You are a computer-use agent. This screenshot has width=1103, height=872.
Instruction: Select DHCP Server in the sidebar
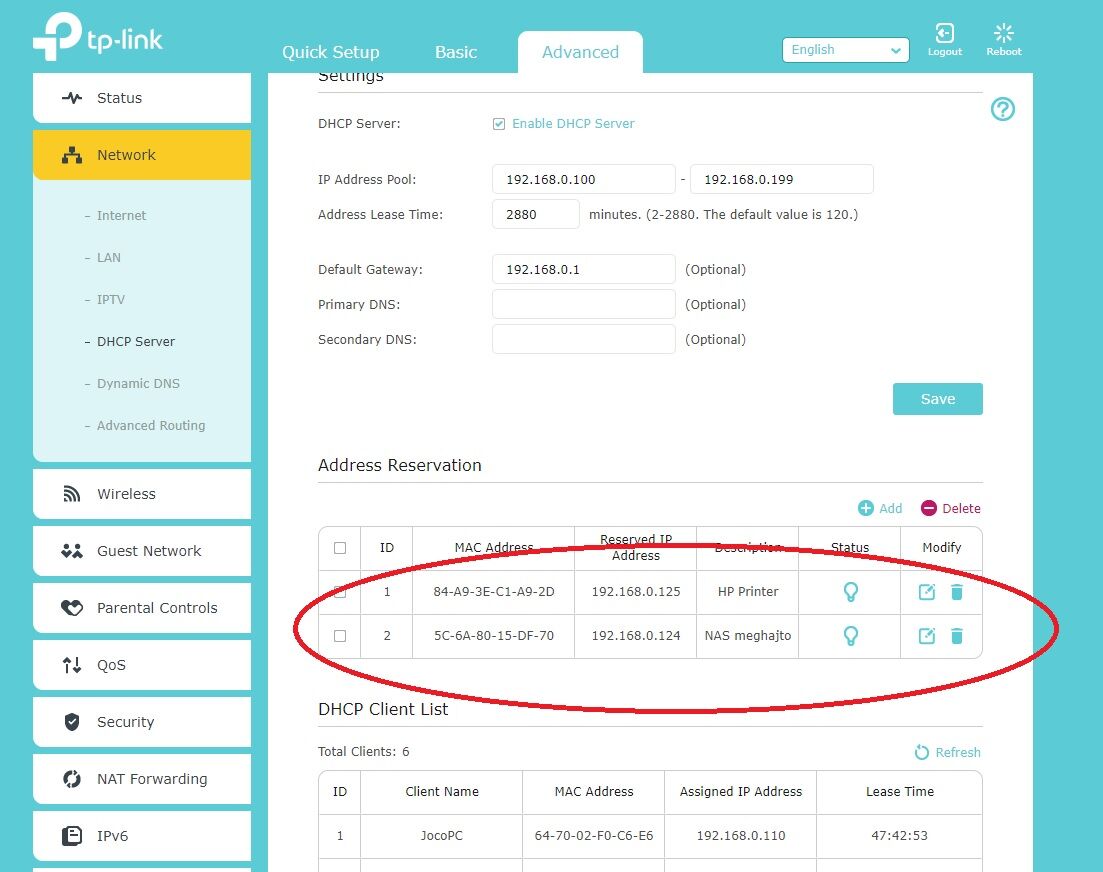pyautogui.click(x=136, y=342)
